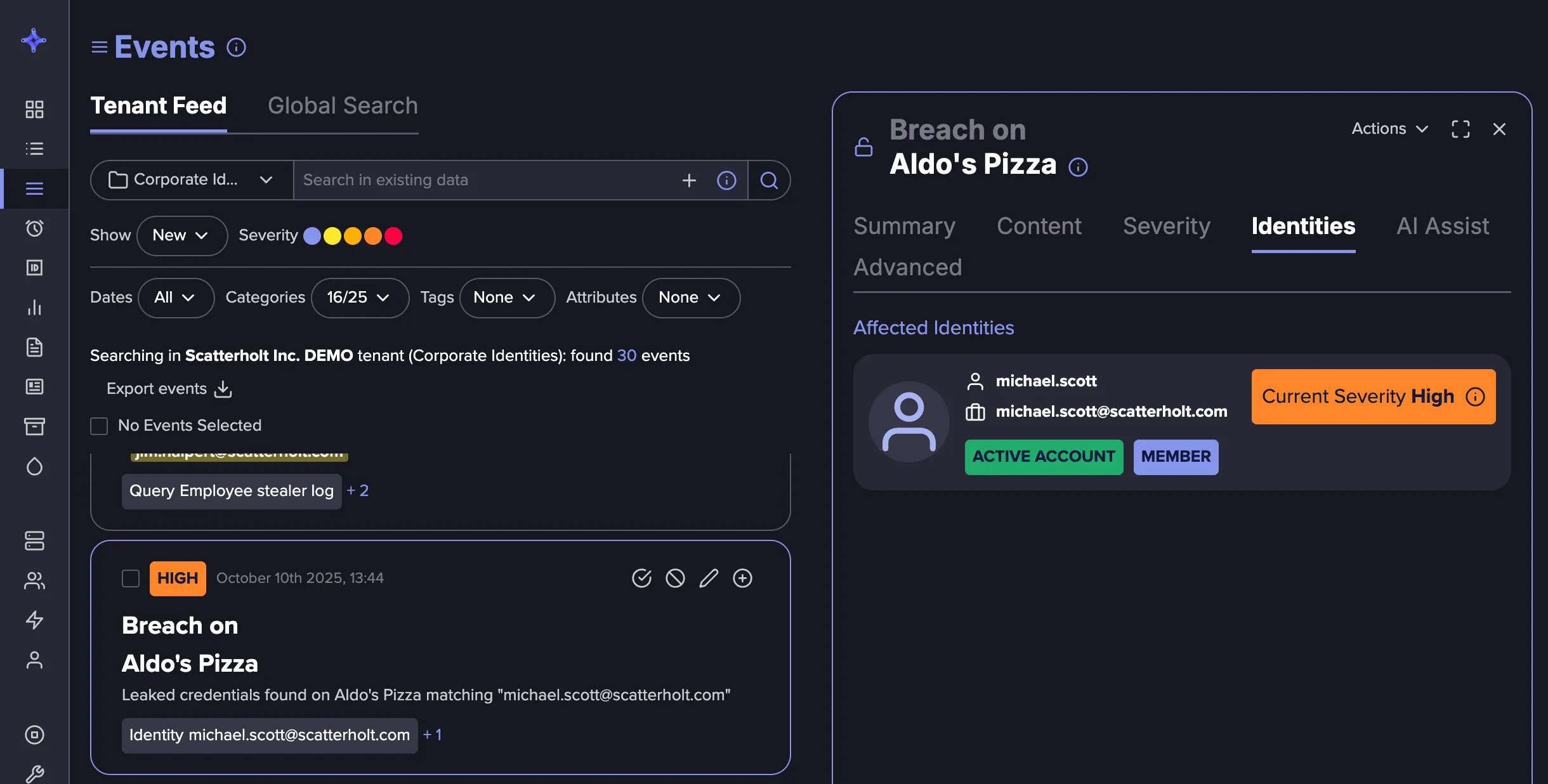Open the users group sidebar icon
This screenshot has width=1548, height=784.
34,580
